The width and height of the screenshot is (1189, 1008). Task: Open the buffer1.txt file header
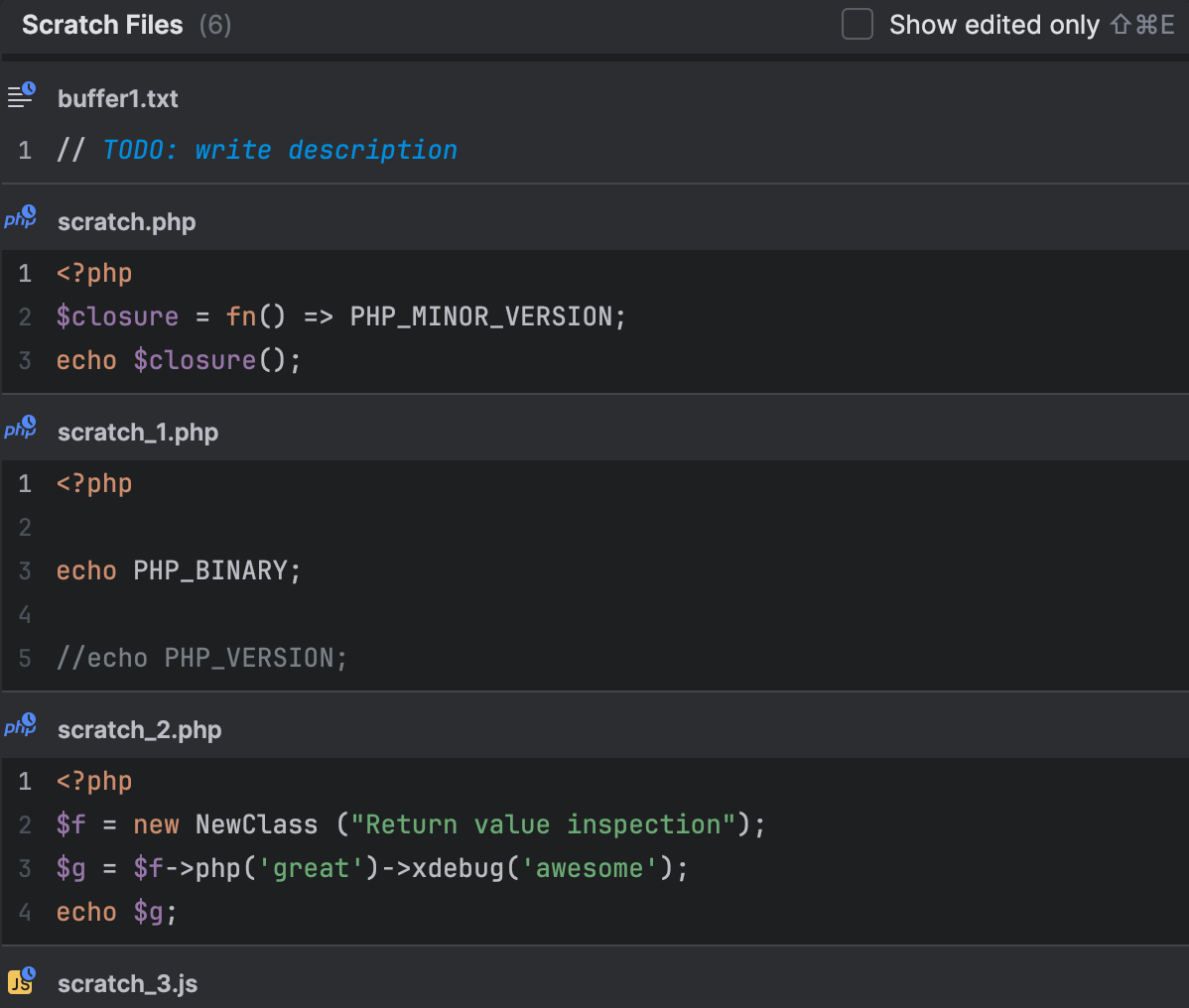coord(118,98)
